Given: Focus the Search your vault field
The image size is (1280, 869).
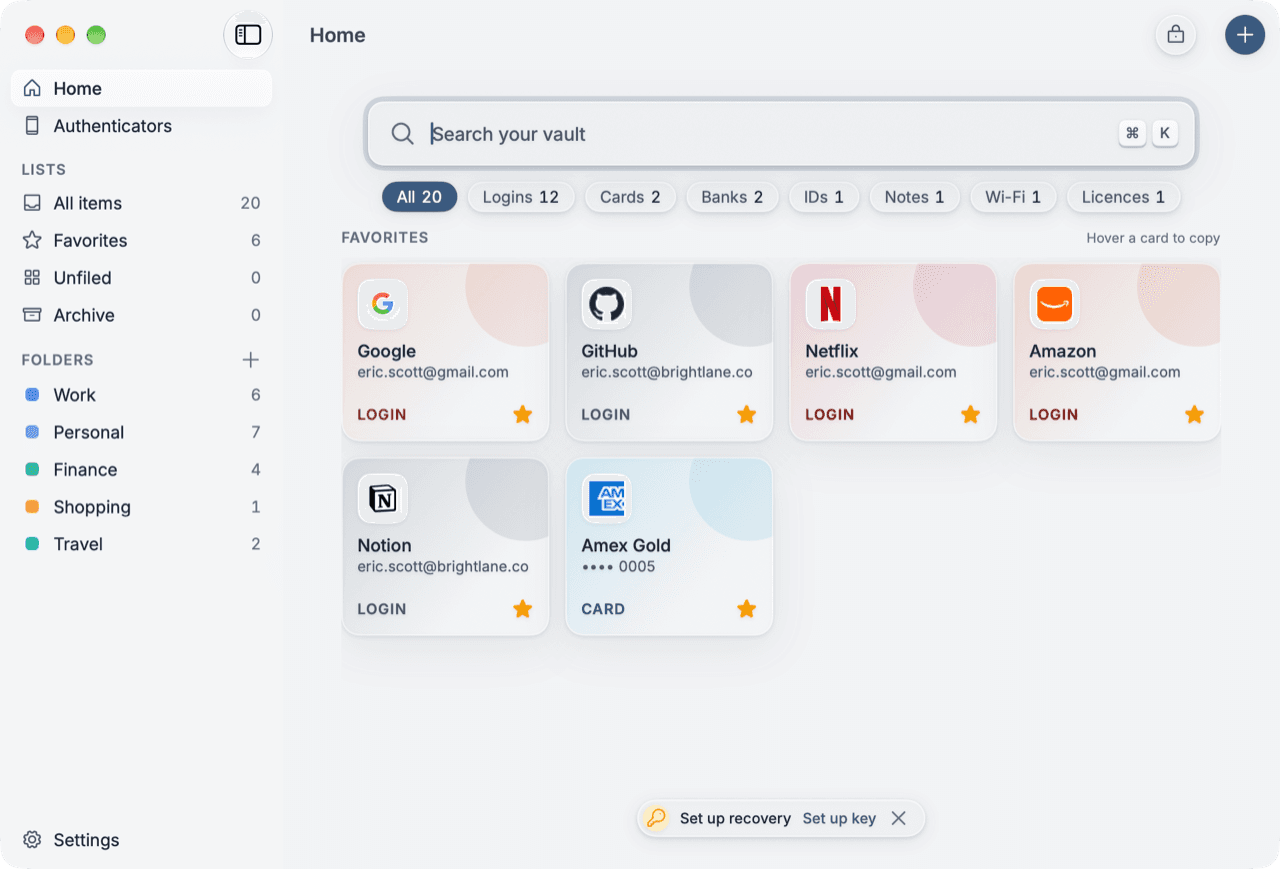Looking at the screenshot, I should [781, 134].
